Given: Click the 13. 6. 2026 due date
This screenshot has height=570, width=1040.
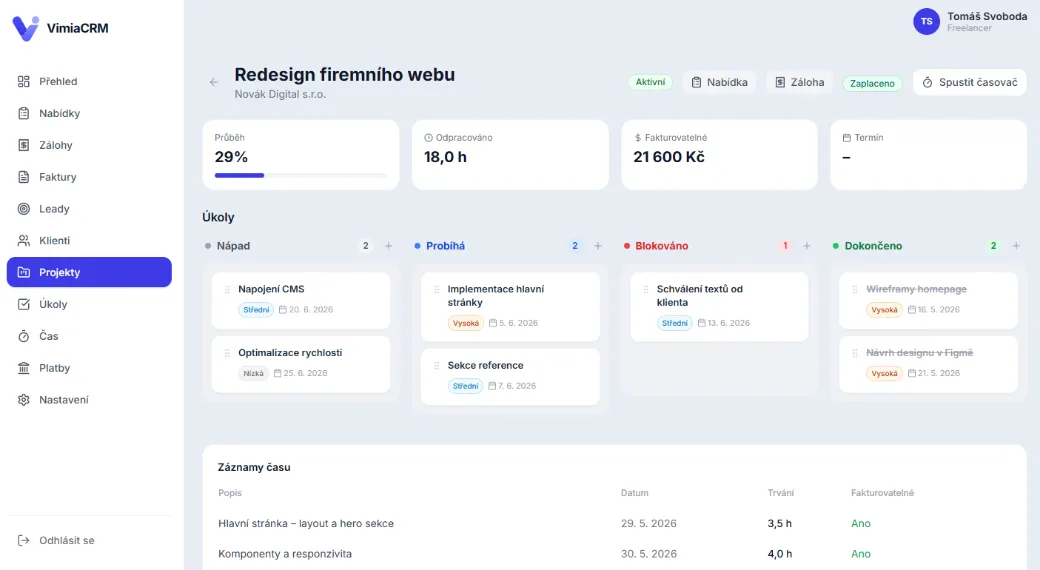Looking at the screenshot, I should (724, 323).
